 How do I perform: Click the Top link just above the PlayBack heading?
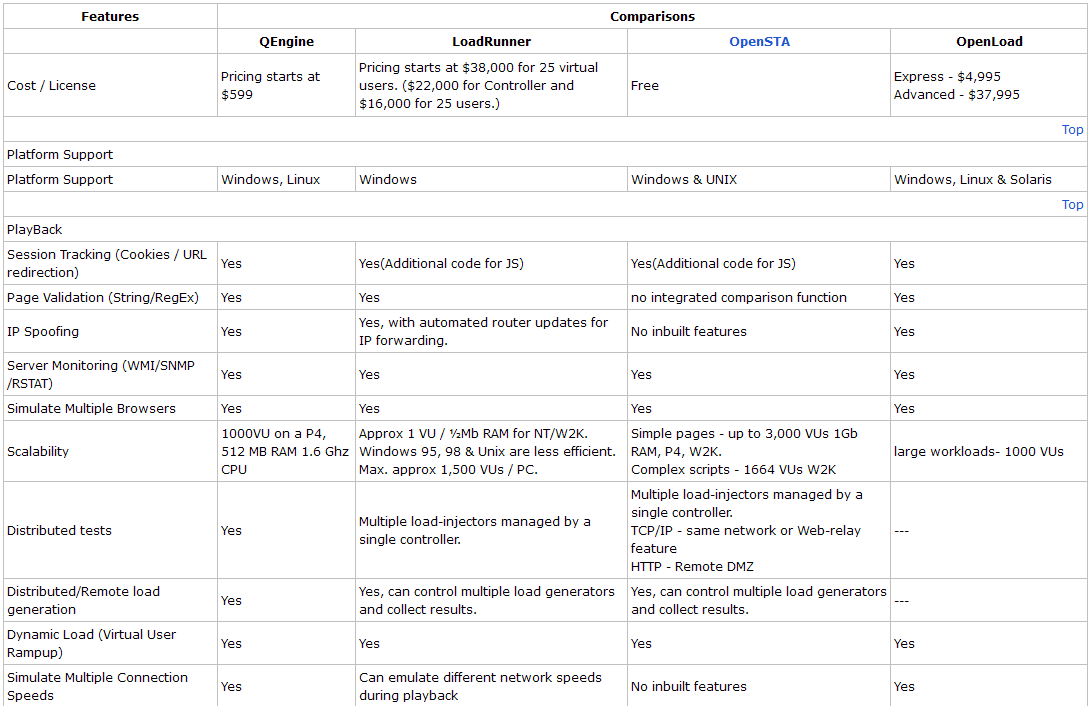pos(1072,204)
